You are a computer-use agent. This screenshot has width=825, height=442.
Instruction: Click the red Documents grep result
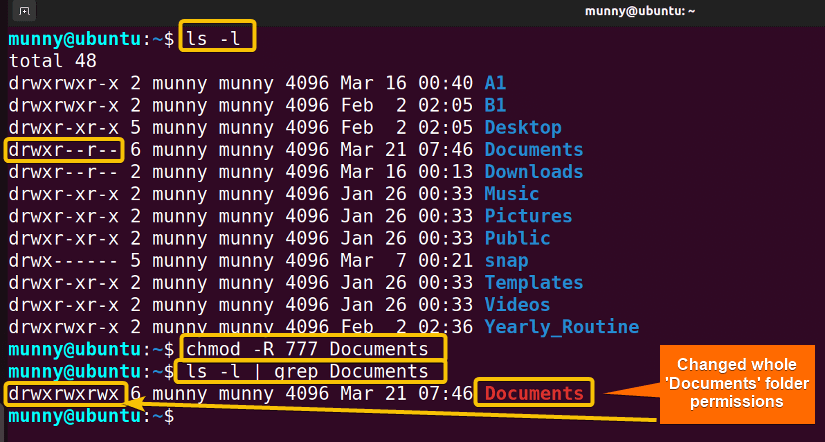point(534,393)
